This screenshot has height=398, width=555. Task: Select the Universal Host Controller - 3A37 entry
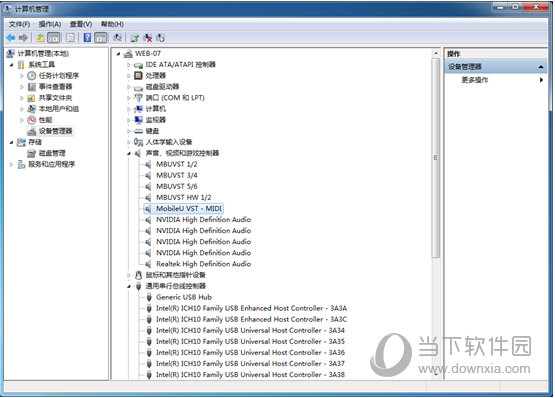250,364
